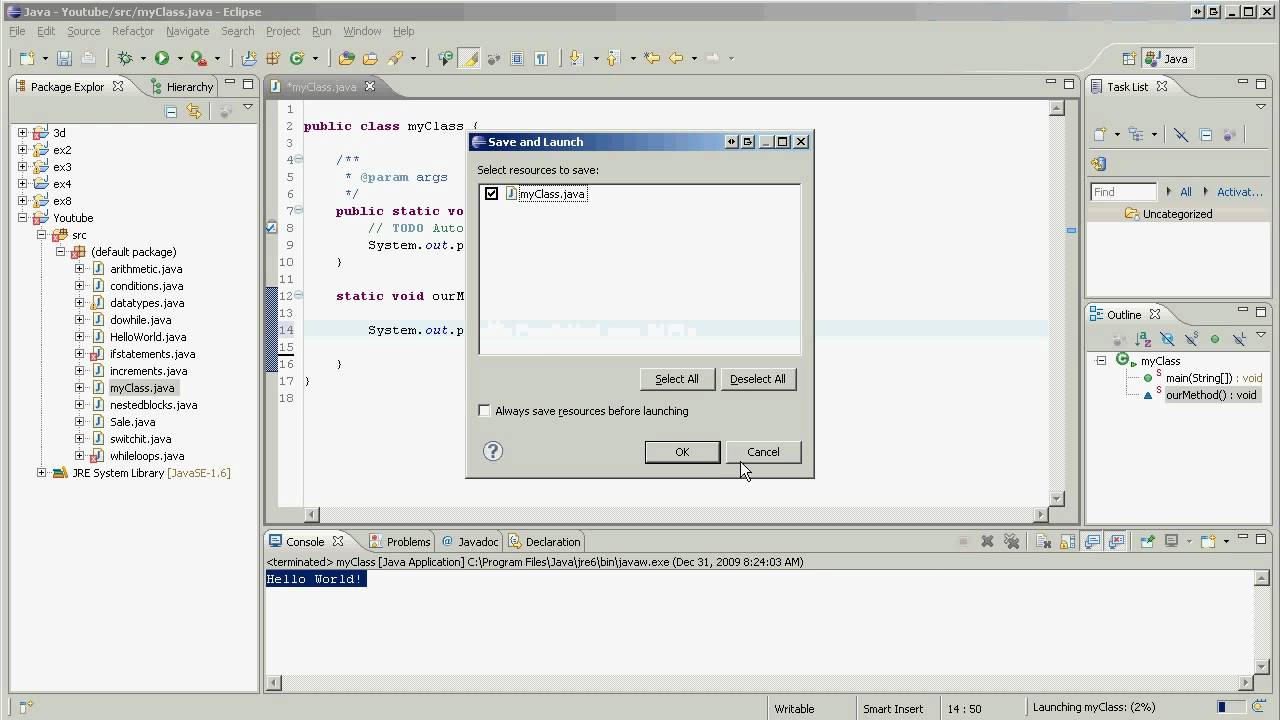
Task: Click the Open Type icon
Action: click(x=347, y=59)
